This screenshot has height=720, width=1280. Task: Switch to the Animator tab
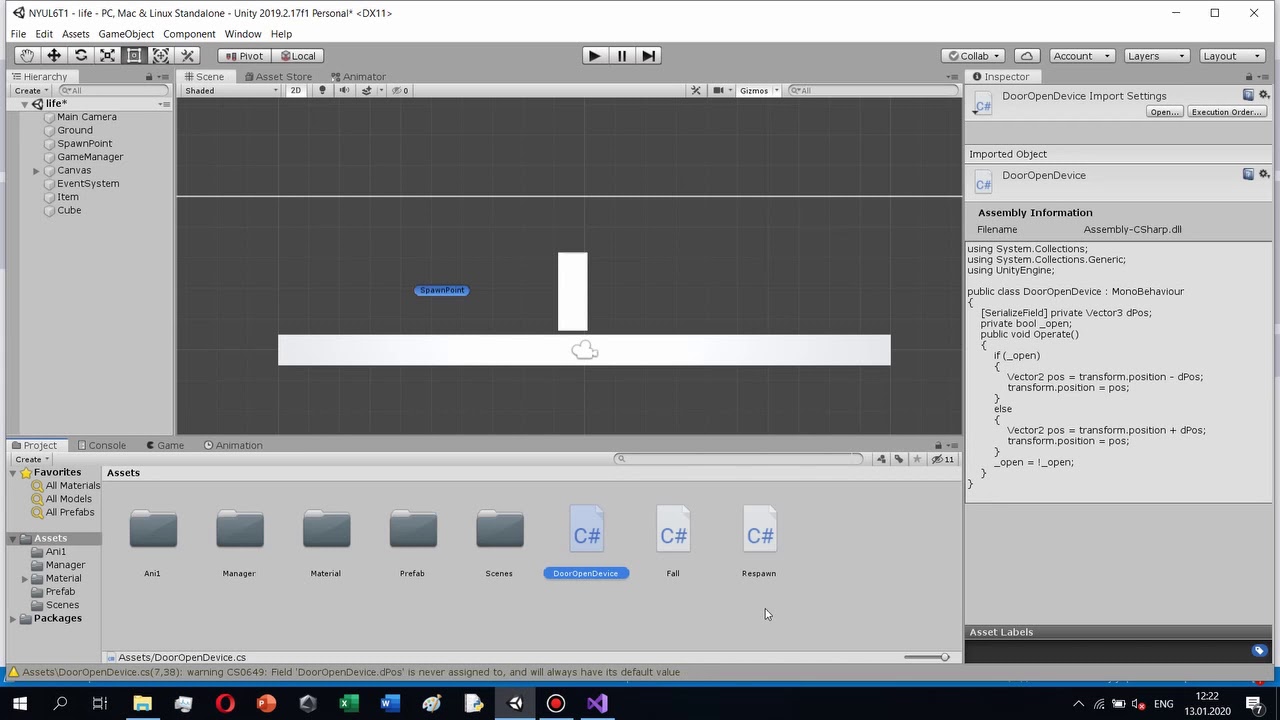pos(358,77)
